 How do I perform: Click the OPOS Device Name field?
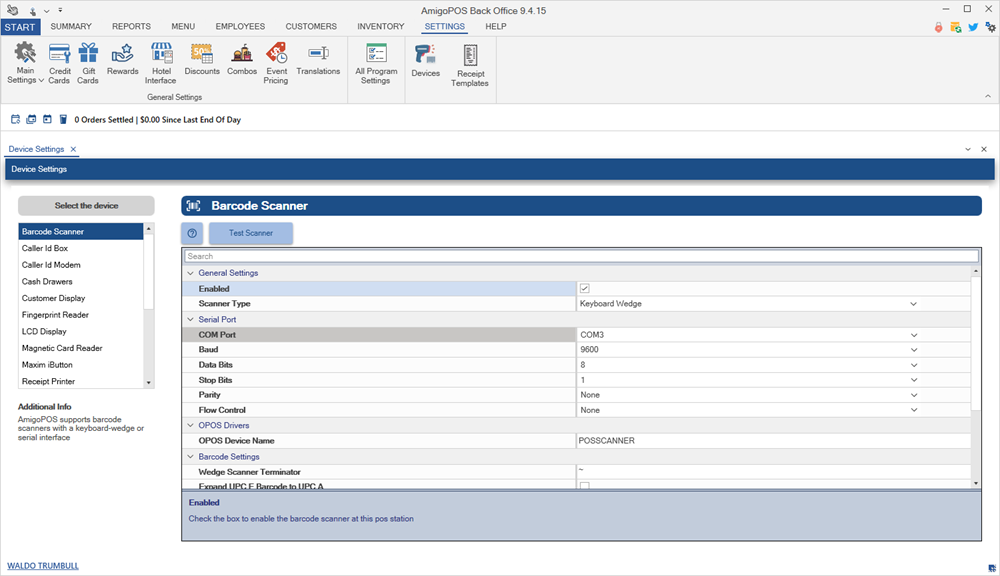[773, 441]
